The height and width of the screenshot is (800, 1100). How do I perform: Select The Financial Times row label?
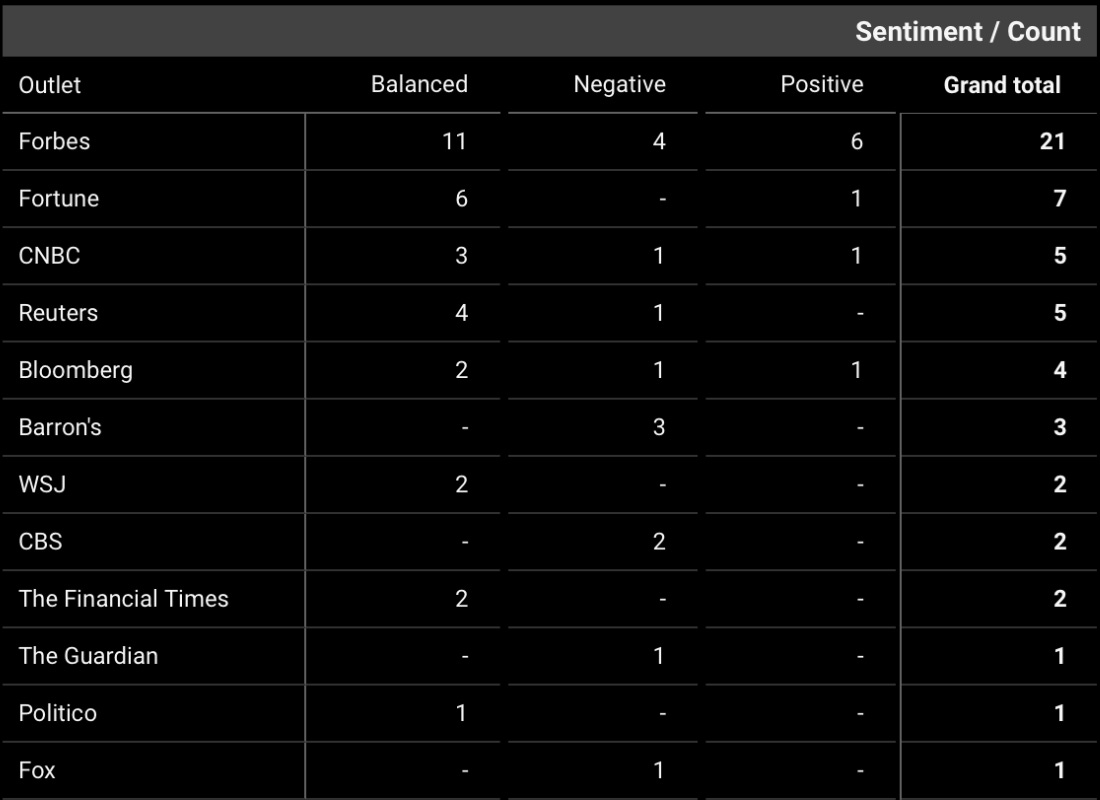(x=123, y=598)
